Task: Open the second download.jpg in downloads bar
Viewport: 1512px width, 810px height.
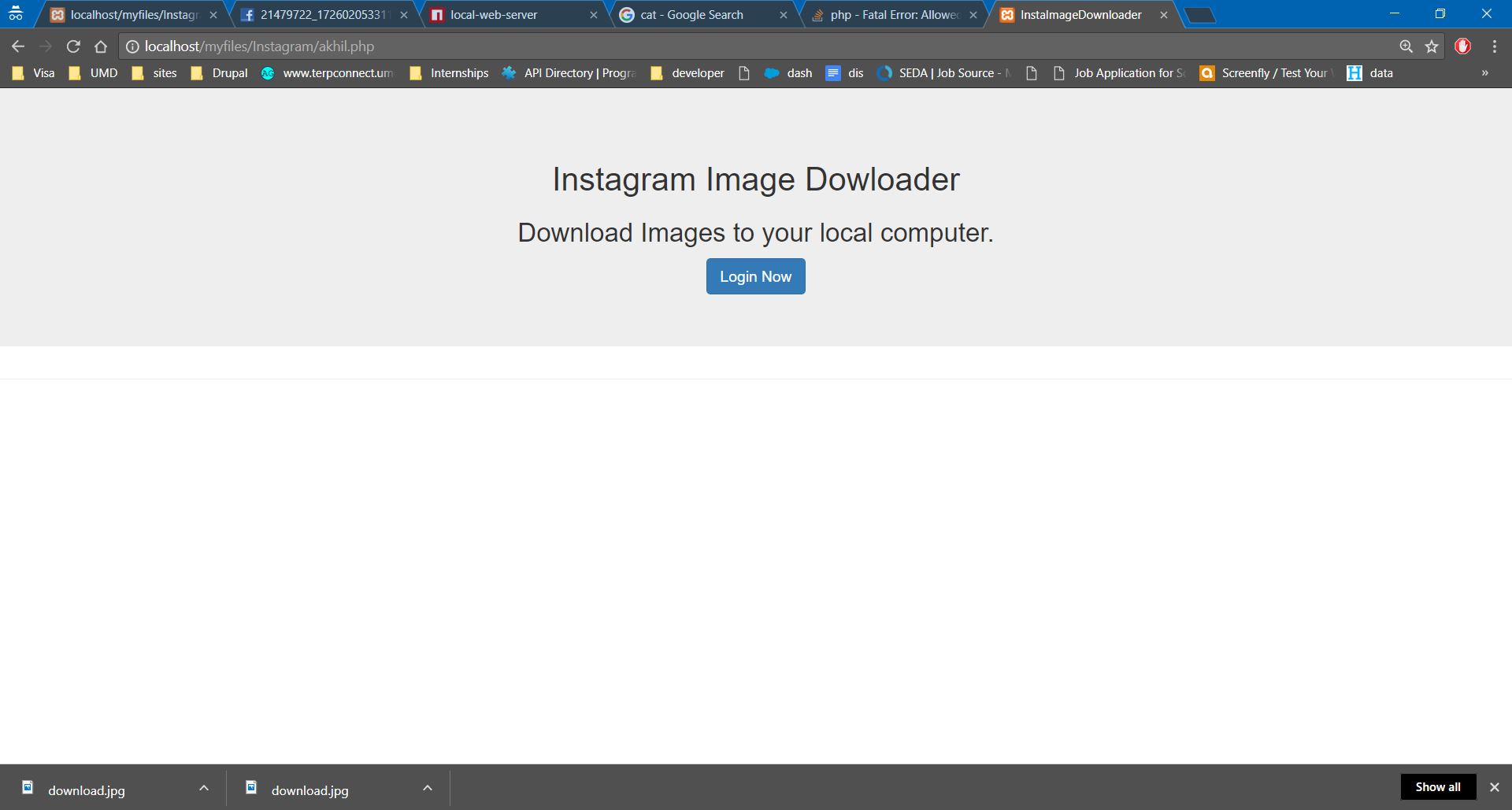Action: tap(310, 790)
